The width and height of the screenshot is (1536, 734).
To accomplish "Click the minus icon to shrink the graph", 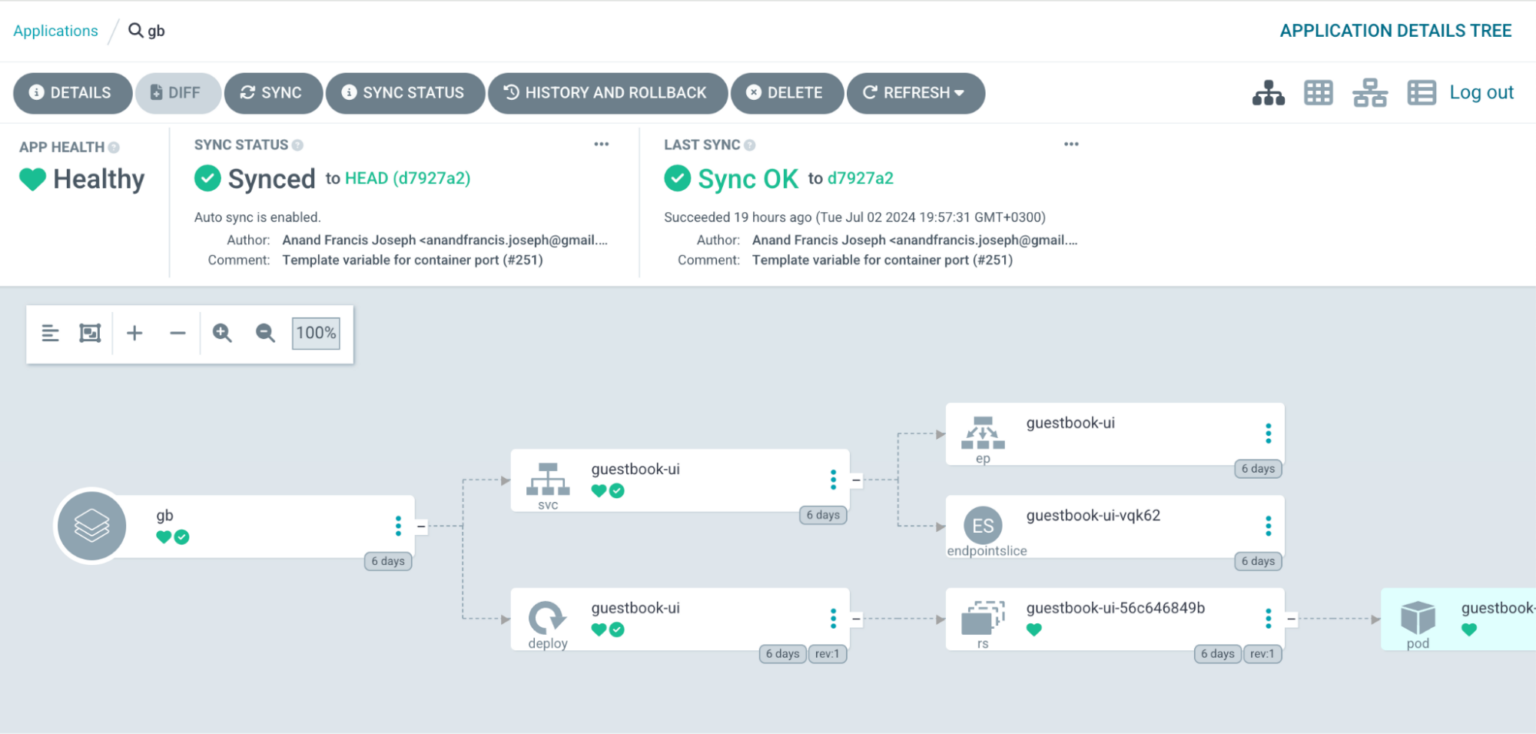I will [177, 332].
